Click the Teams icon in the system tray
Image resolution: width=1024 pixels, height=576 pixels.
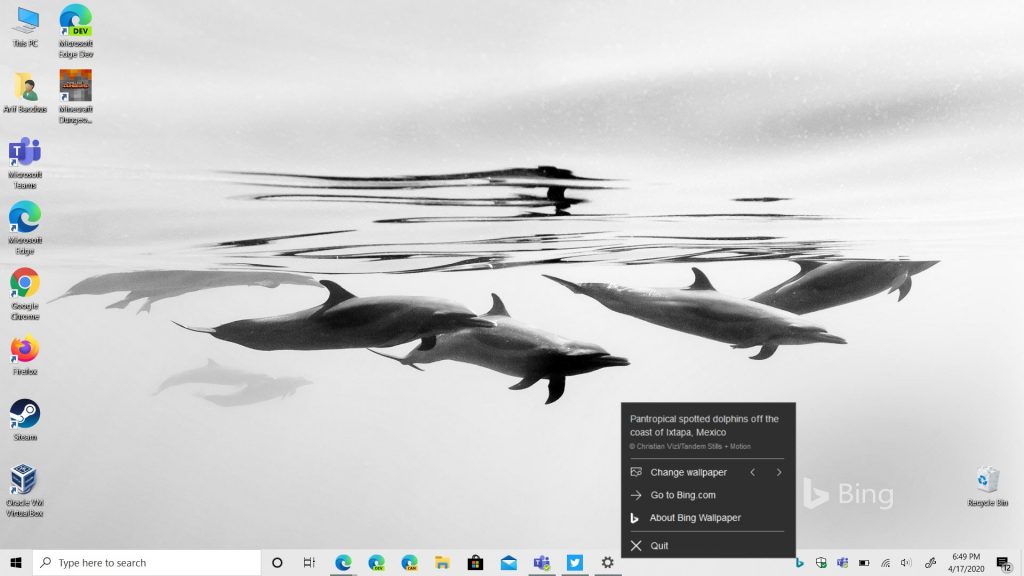point(842,563)
